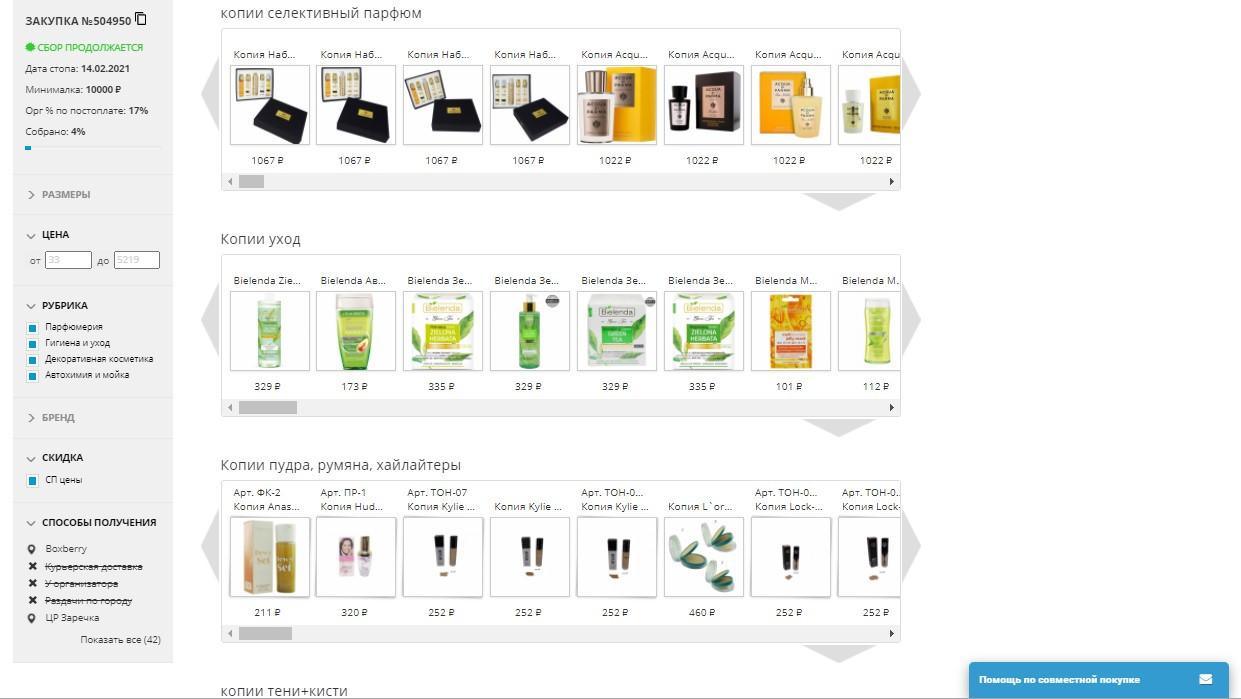The height and width of the screenshot is (699, 1241).
Task: Show next items in Копии уход carousel
Action: point(911,319)
